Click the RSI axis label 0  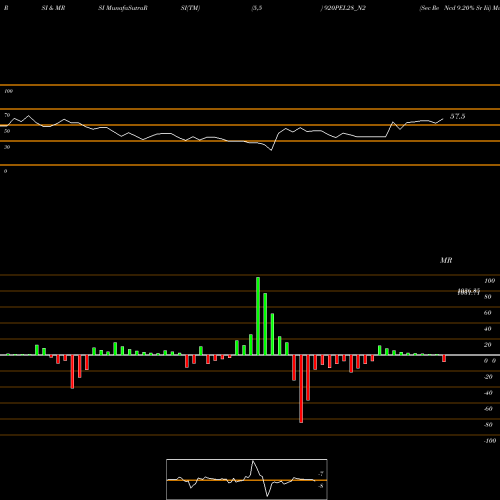tap(5, 171)
